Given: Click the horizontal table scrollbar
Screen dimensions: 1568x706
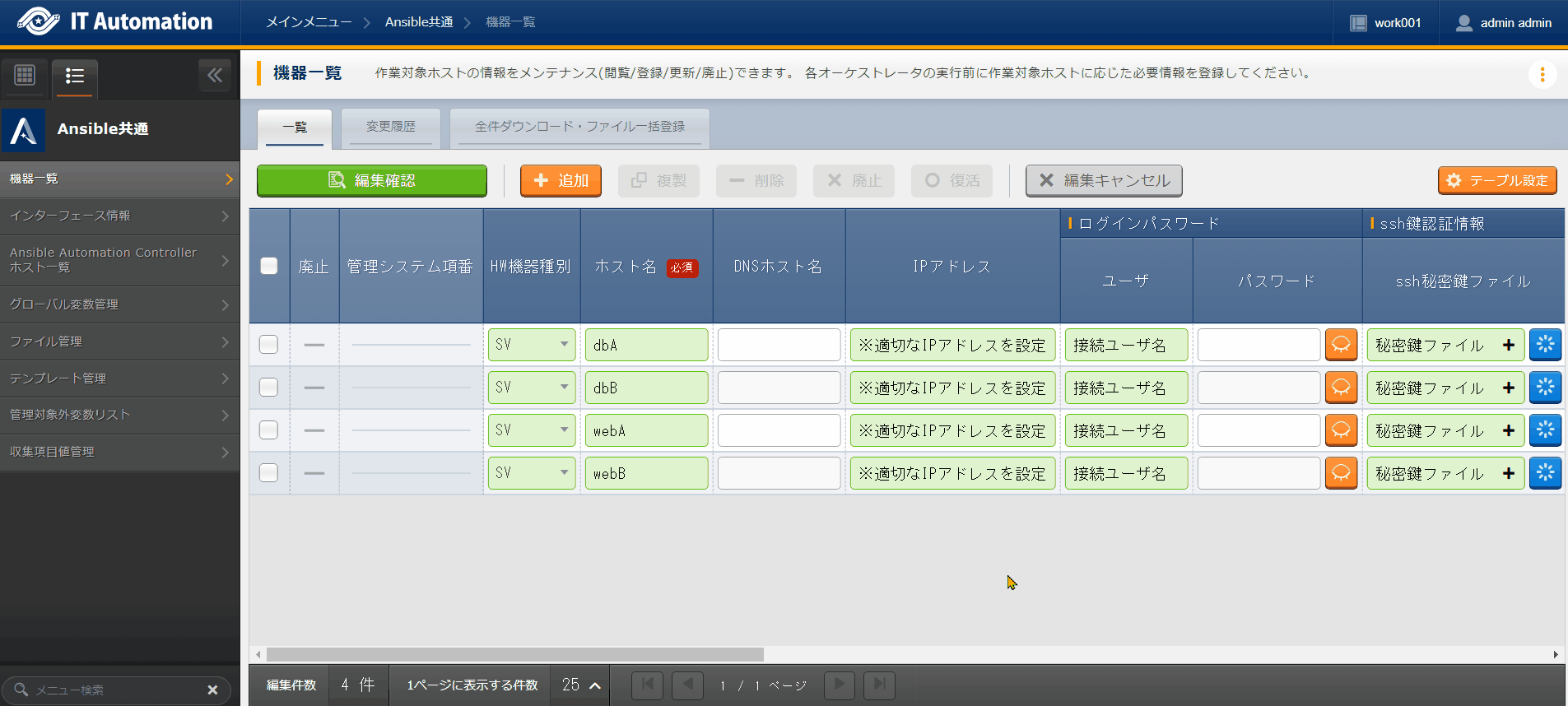Looking at the screenshot, I should click(514, 654).
